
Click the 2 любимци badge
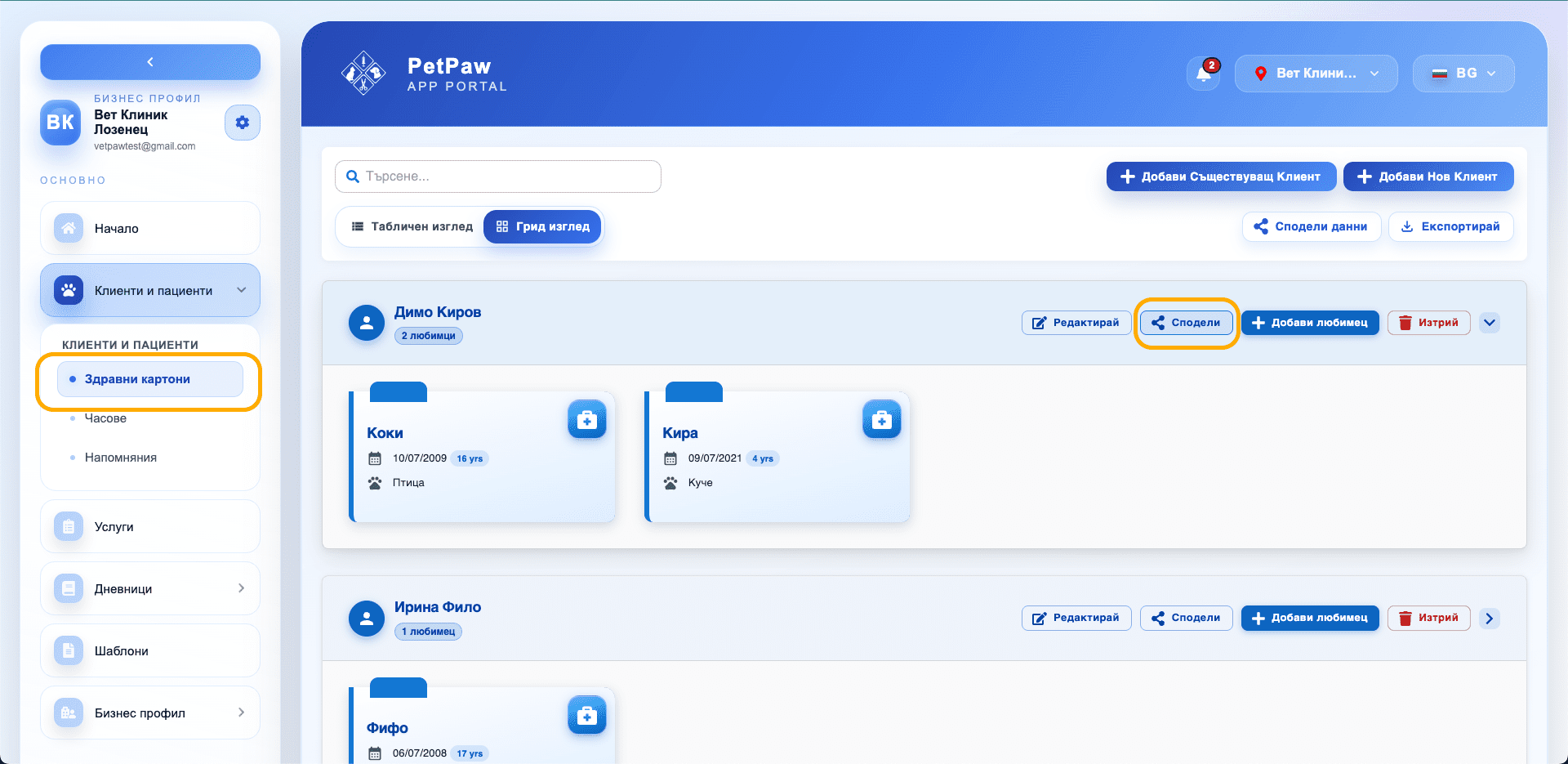429,336
